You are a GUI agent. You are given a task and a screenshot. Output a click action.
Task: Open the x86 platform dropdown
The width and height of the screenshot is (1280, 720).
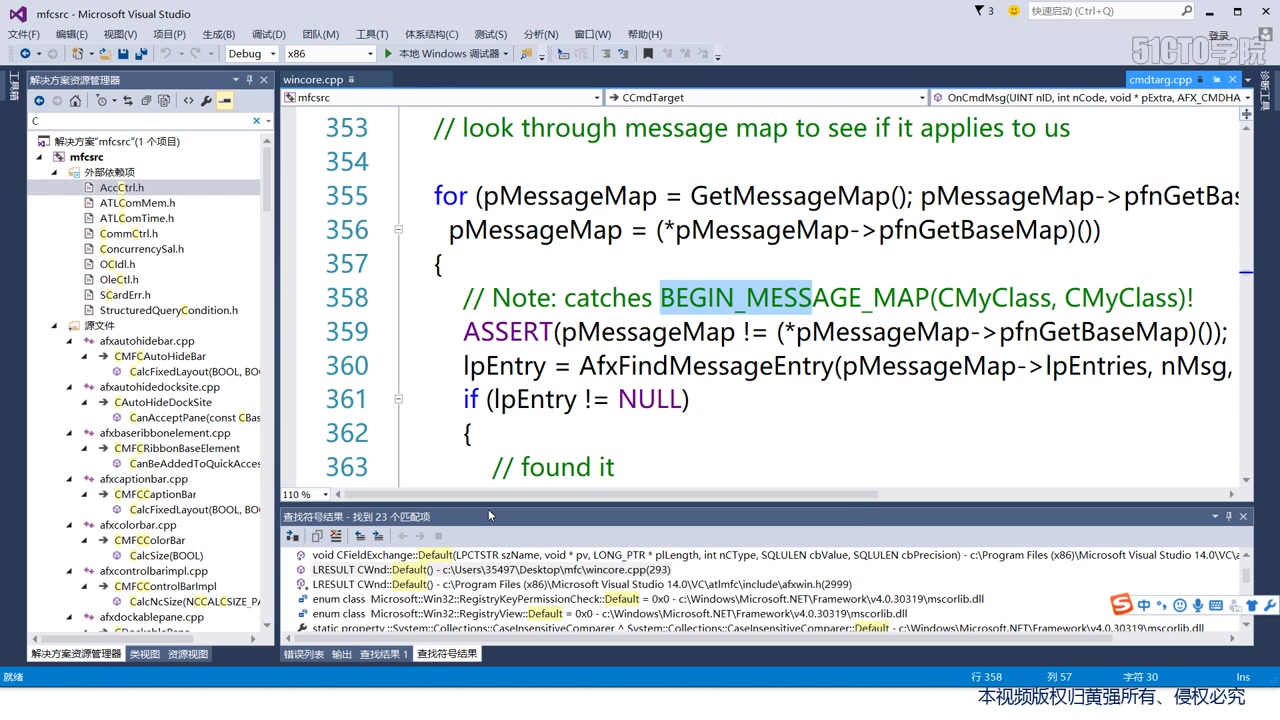[369, 53]
